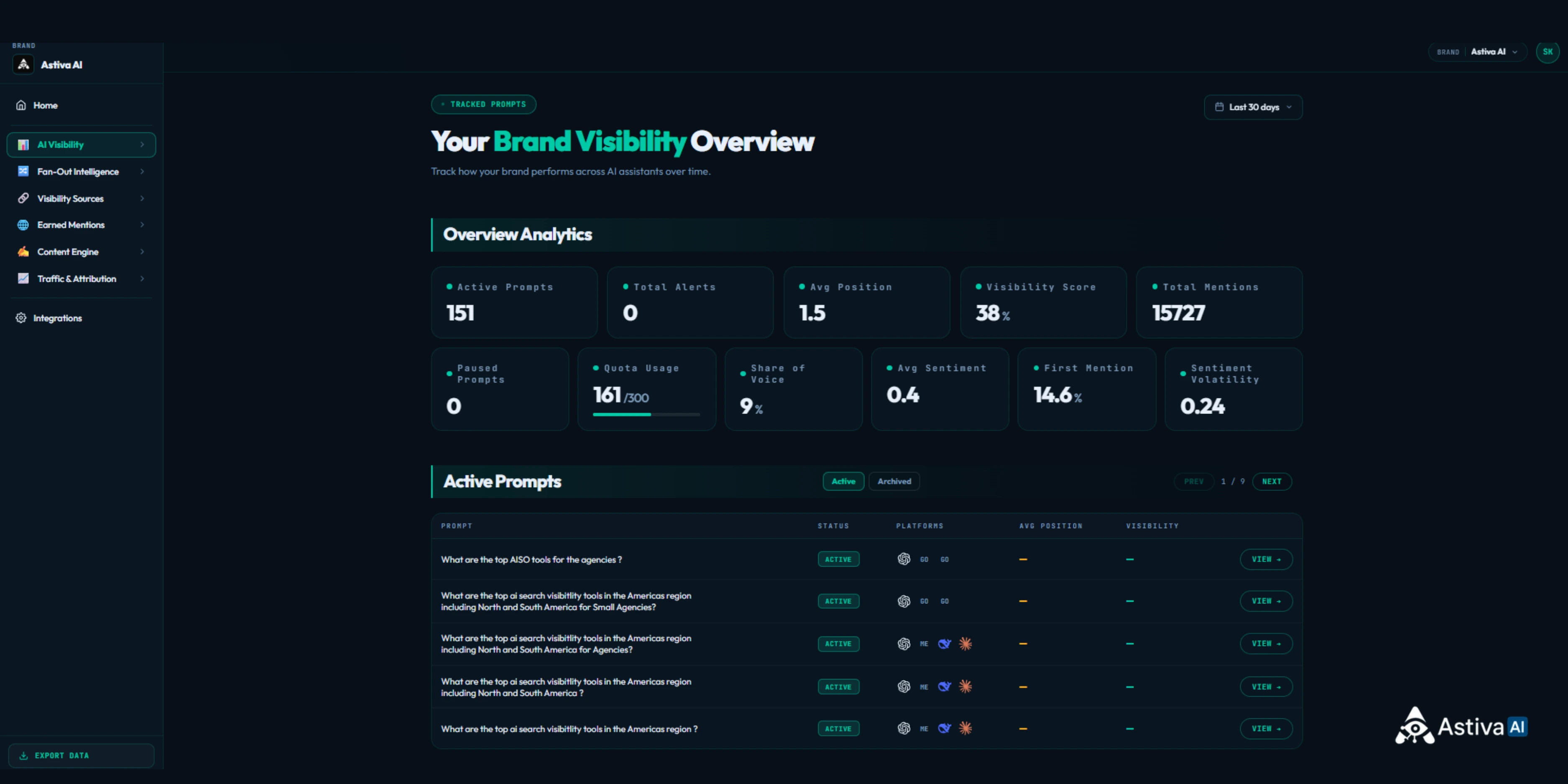Expand the Earned Mentions chevron
The height and width of the screenshot is (784, 1568).
point(142,225)
